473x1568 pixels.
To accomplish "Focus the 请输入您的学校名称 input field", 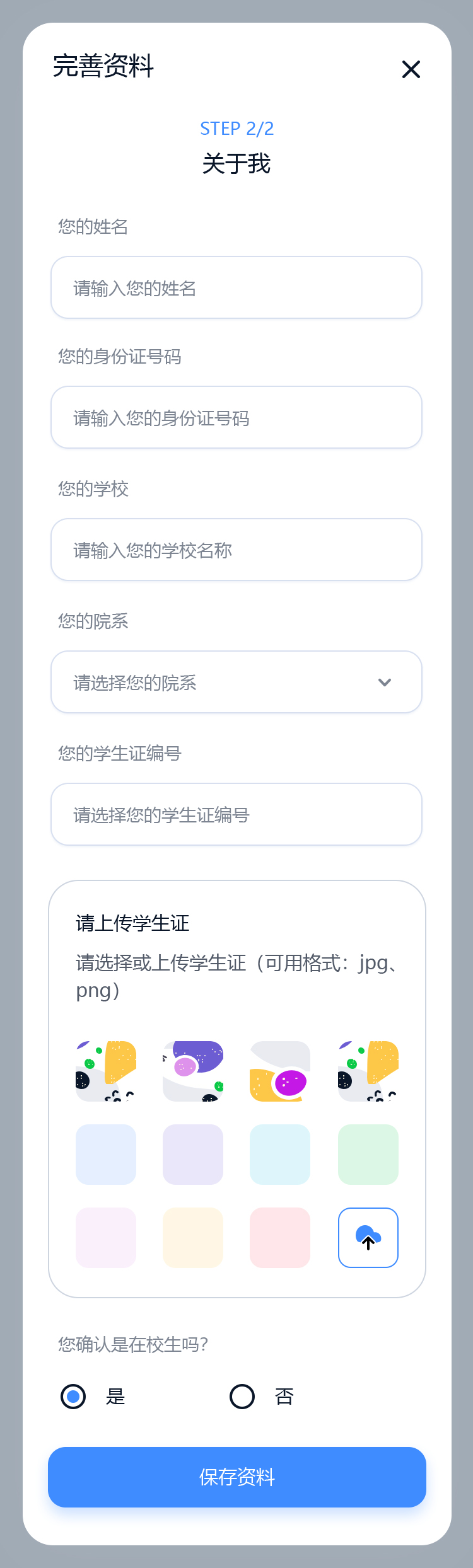I will [237, 550].
